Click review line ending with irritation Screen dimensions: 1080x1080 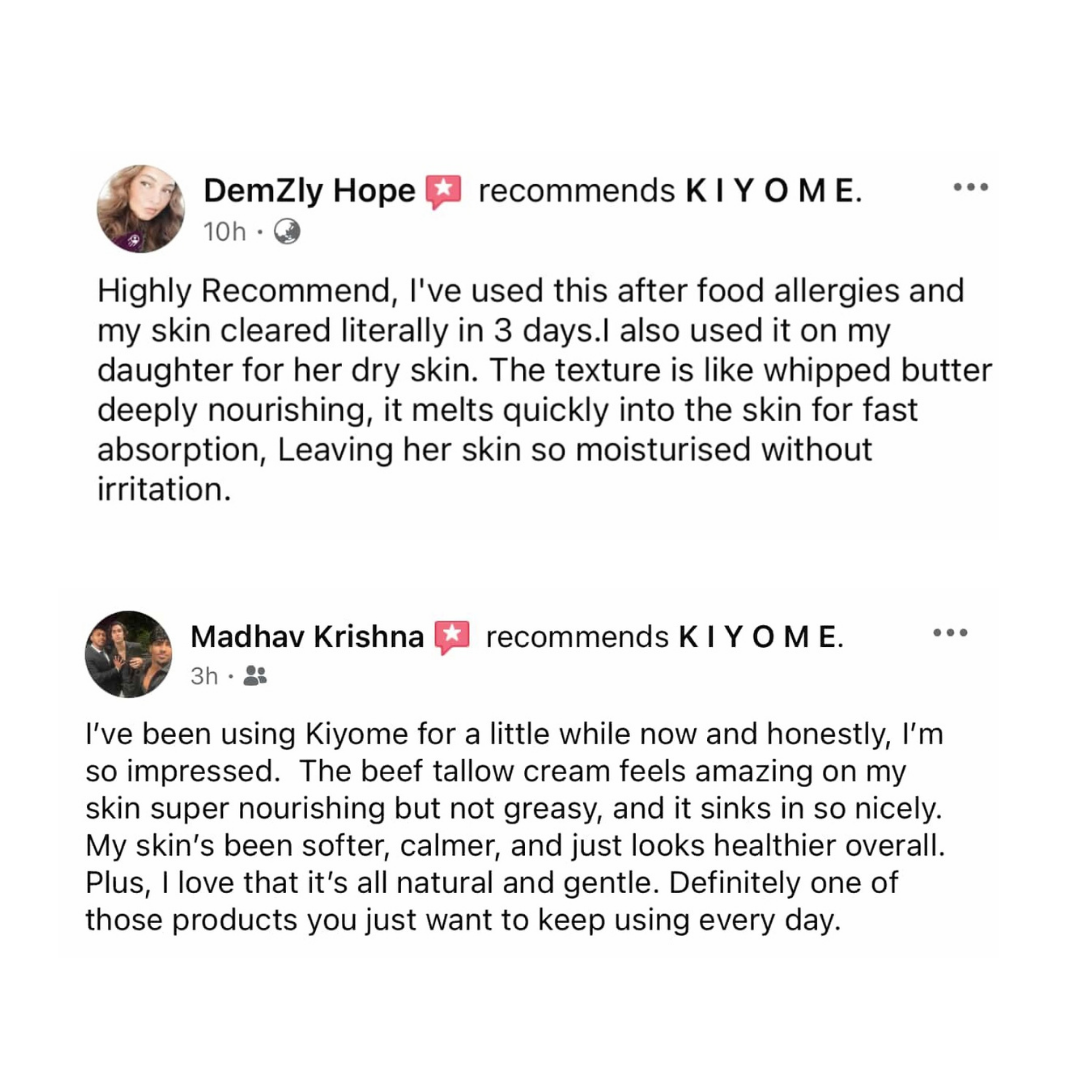click(164, 490)
